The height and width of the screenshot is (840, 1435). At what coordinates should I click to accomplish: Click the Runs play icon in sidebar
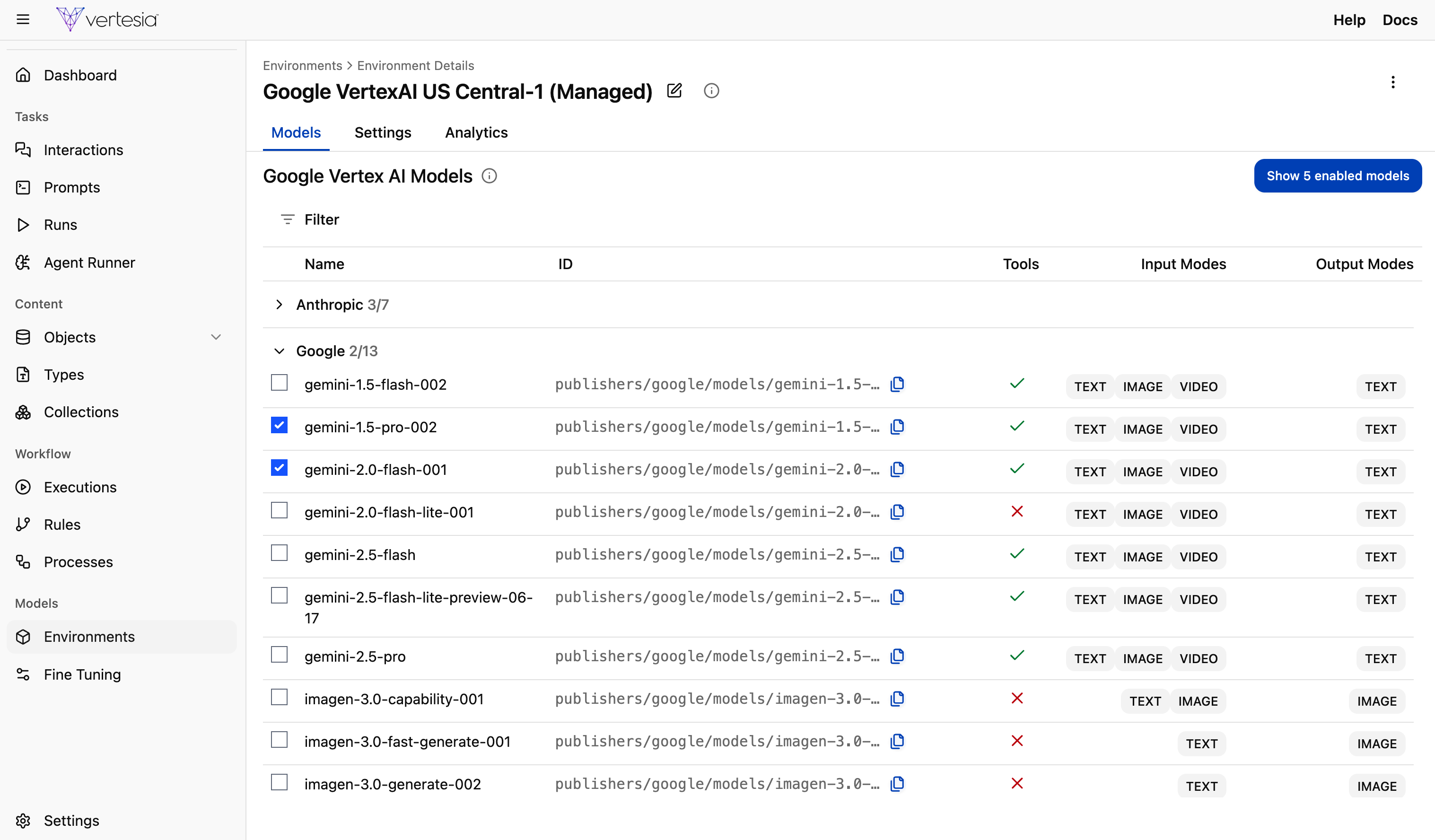(x=23, y=225)
